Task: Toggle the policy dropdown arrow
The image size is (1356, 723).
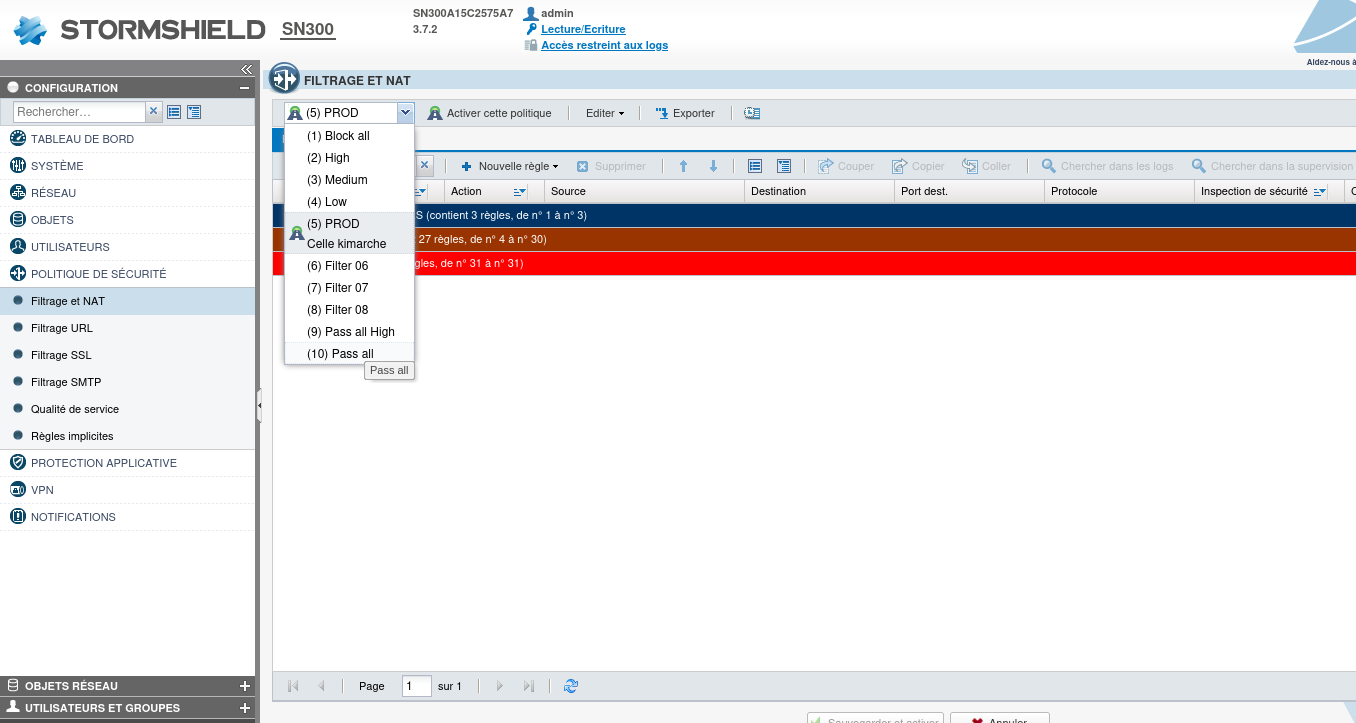Action: click(x=405, y=113)
